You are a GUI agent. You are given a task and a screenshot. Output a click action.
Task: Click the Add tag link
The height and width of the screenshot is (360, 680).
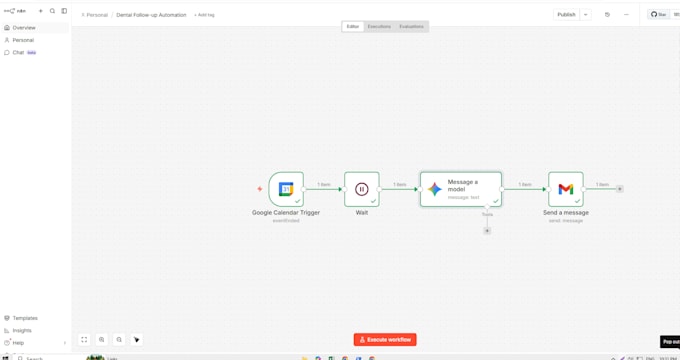click(204, 15)
